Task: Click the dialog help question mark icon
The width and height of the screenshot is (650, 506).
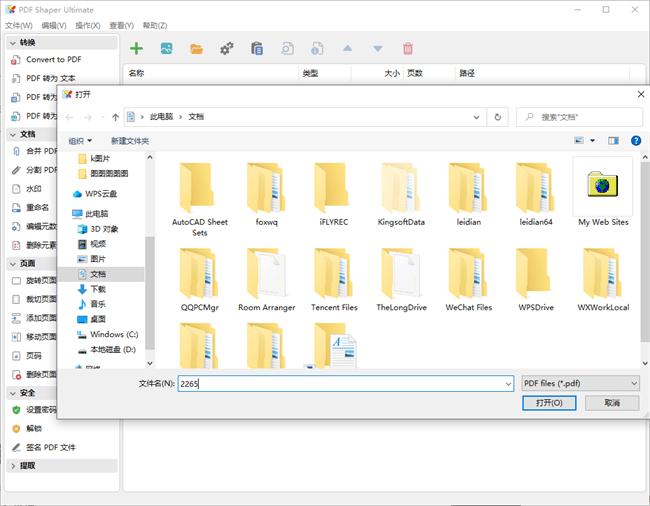Action: point(636,141)
